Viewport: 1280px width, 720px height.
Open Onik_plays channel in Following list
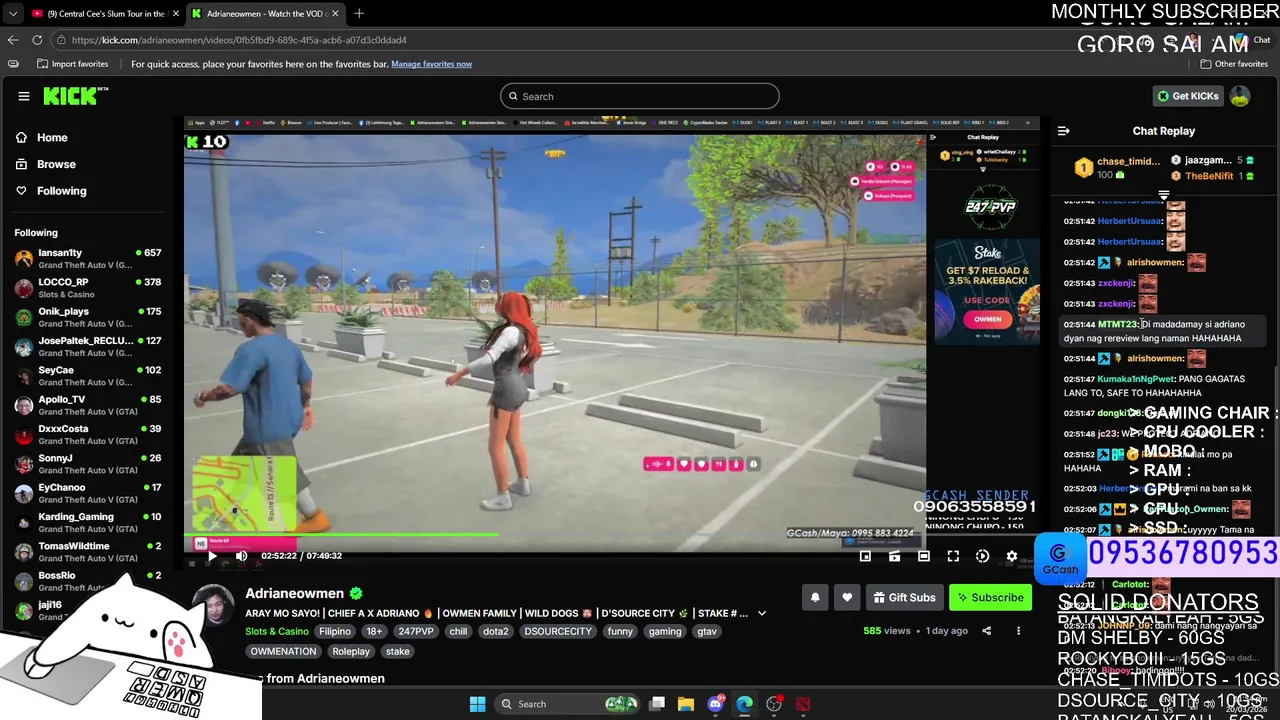pos(87,317)
